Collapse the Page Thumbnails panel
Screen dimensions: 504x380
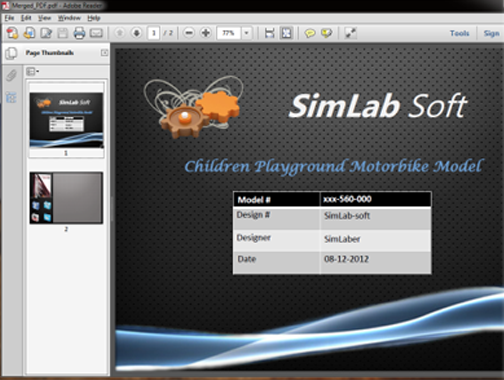104,53
